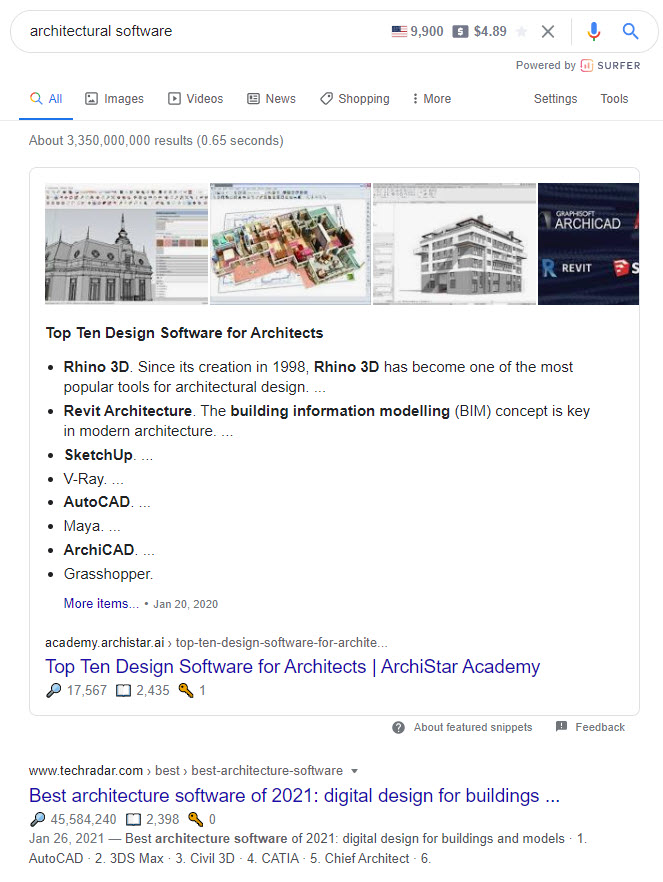Click the Feedback flag icon

click(x=561, y=727)
